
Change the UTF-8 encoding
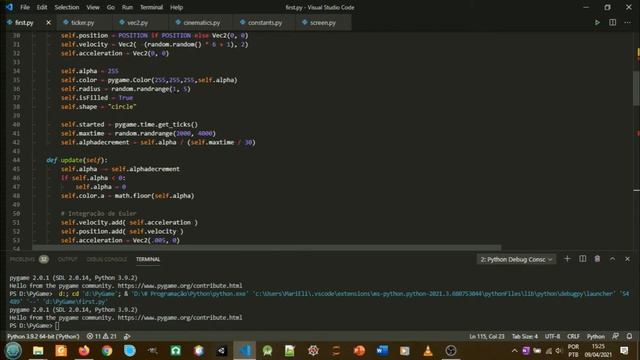click(552, 336)
